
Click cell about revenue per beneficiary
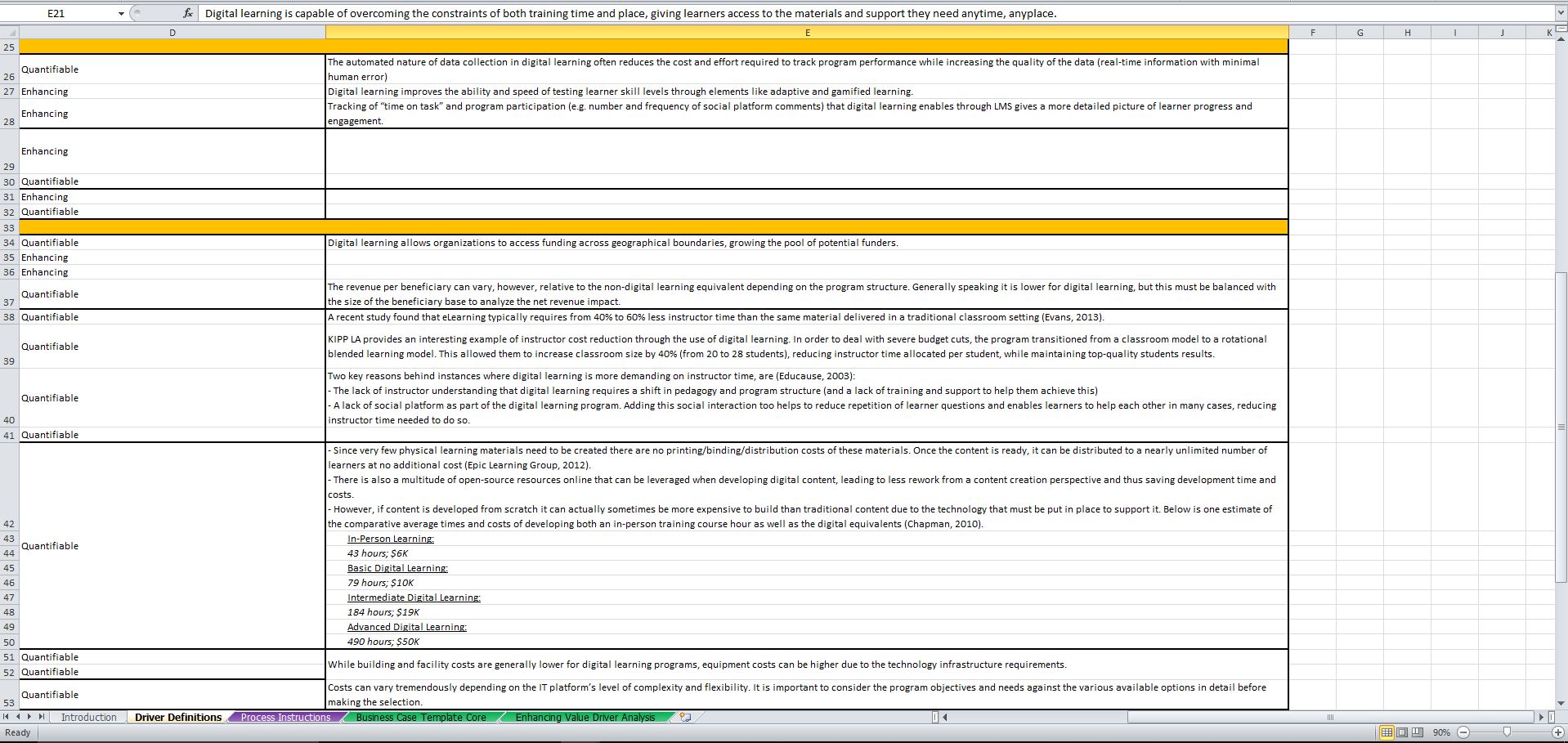[807, 294]
